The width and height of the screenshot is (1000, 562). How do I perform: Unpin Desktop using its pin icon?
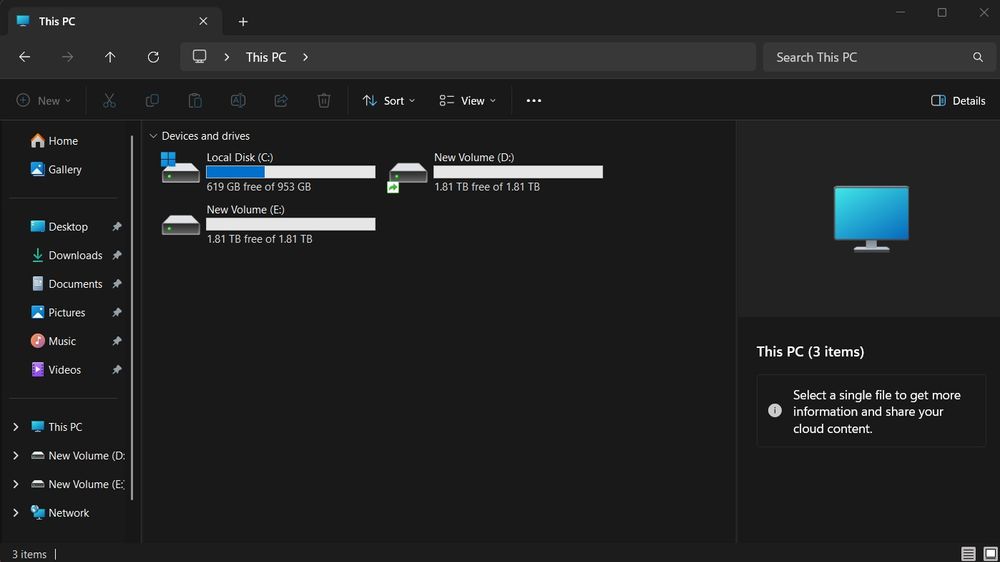coord(117,226)
